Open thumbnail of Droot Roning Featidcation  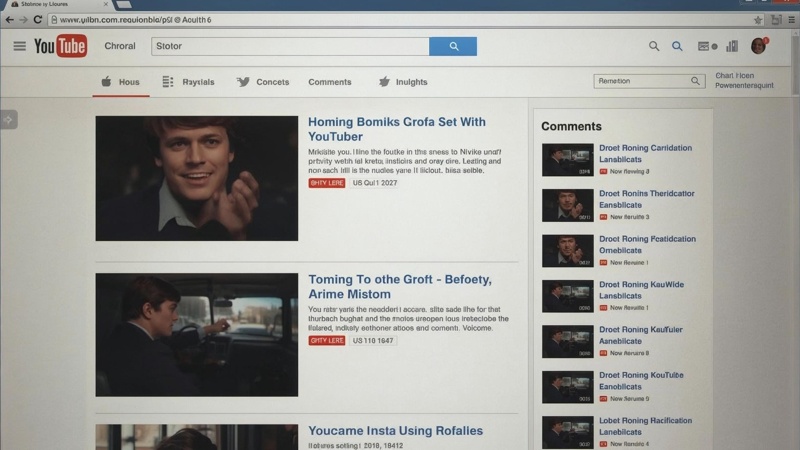(567, 251)
